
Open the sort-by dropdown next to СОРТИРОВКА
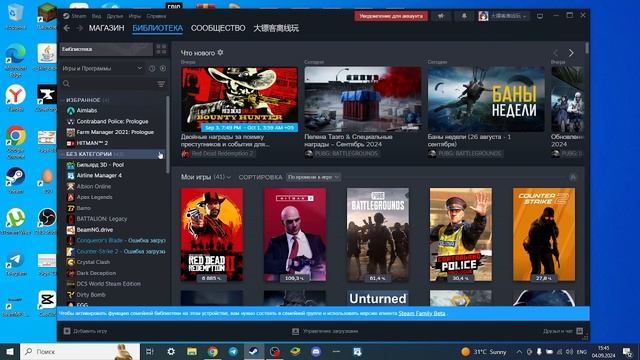(x=313, y=177)
